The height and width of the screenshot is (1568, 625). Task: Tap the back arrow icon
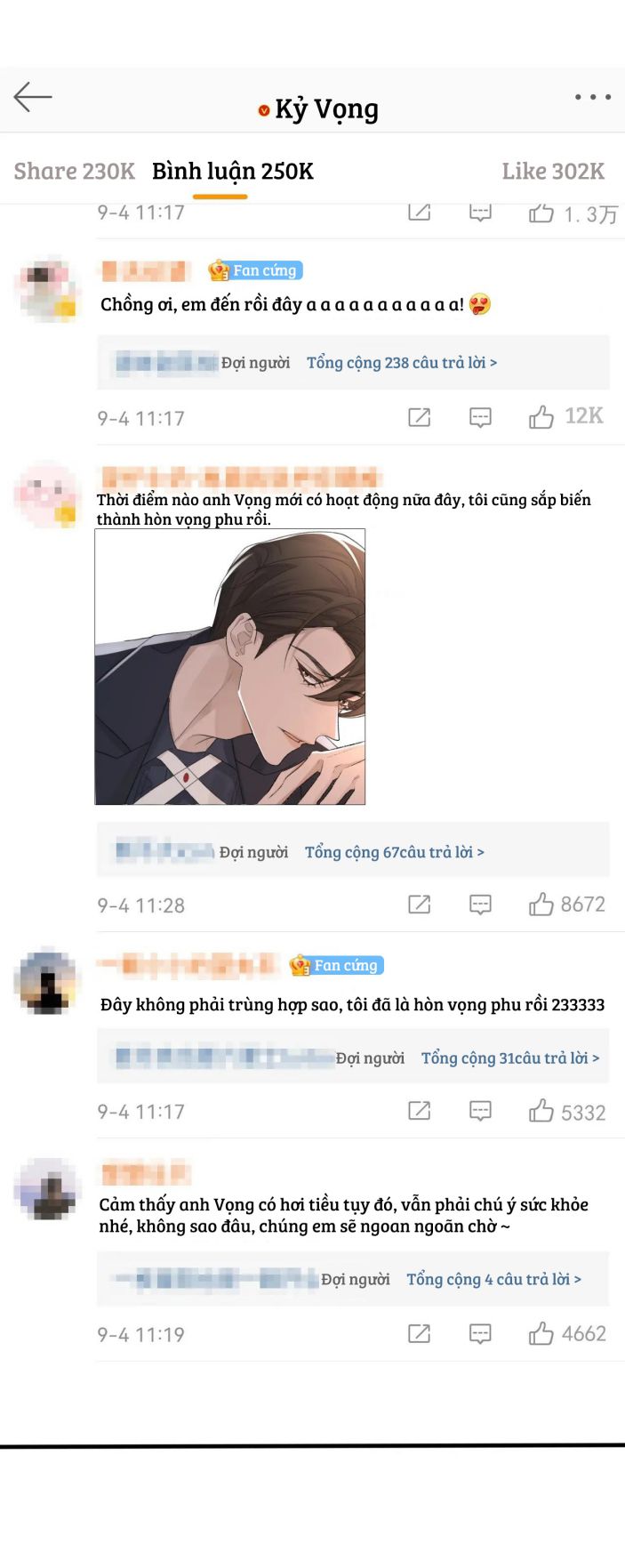(x=33, y=97)
